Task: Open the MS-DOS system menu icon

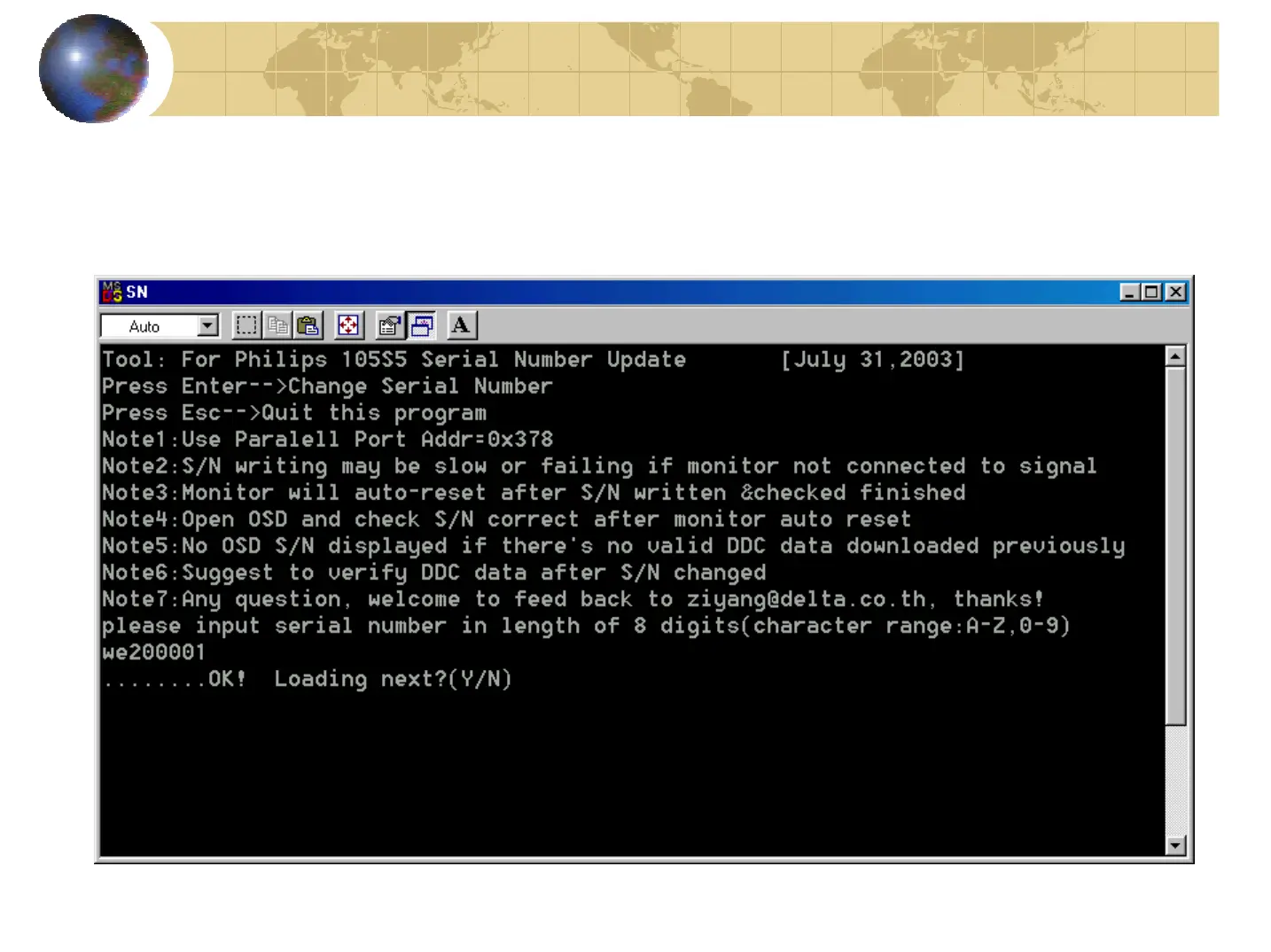Action: tap(112, 292)
